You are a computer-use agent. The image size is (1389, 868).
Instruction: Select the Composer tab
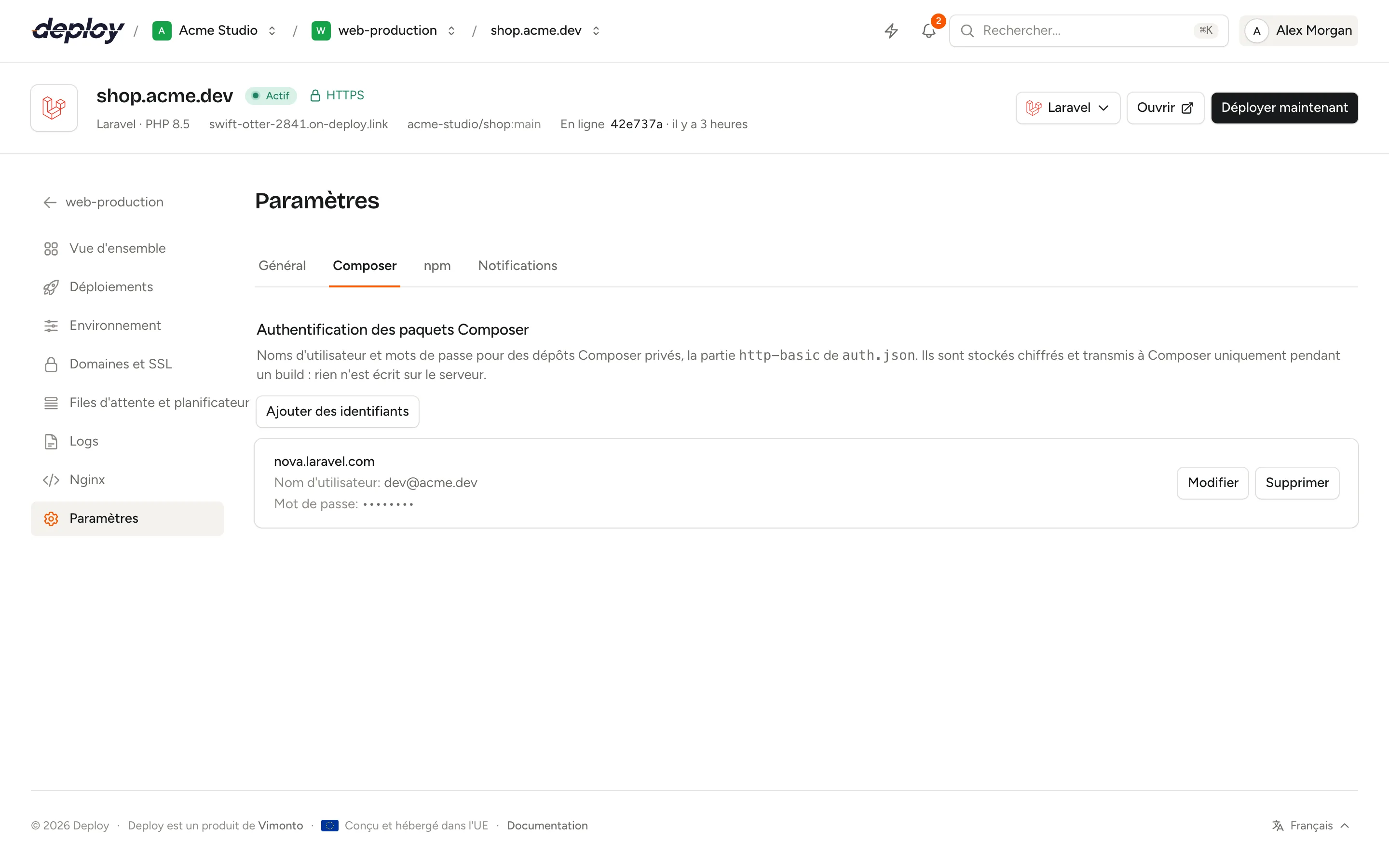click(x=365, y=266)
